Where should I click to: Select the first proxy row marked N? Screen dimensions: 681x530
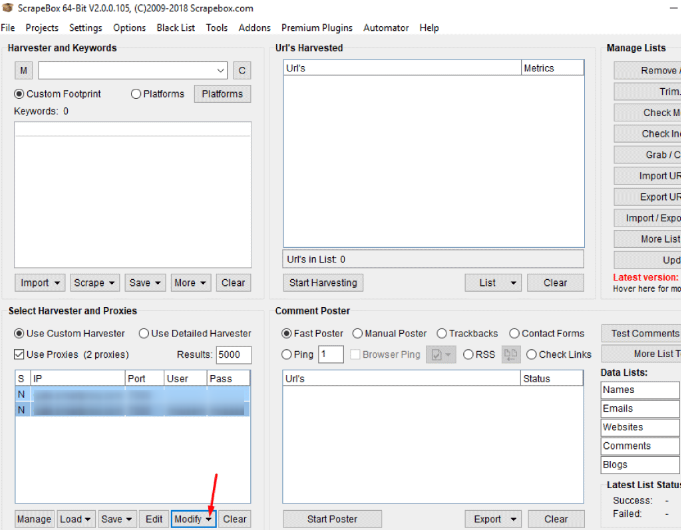(132, 394)
